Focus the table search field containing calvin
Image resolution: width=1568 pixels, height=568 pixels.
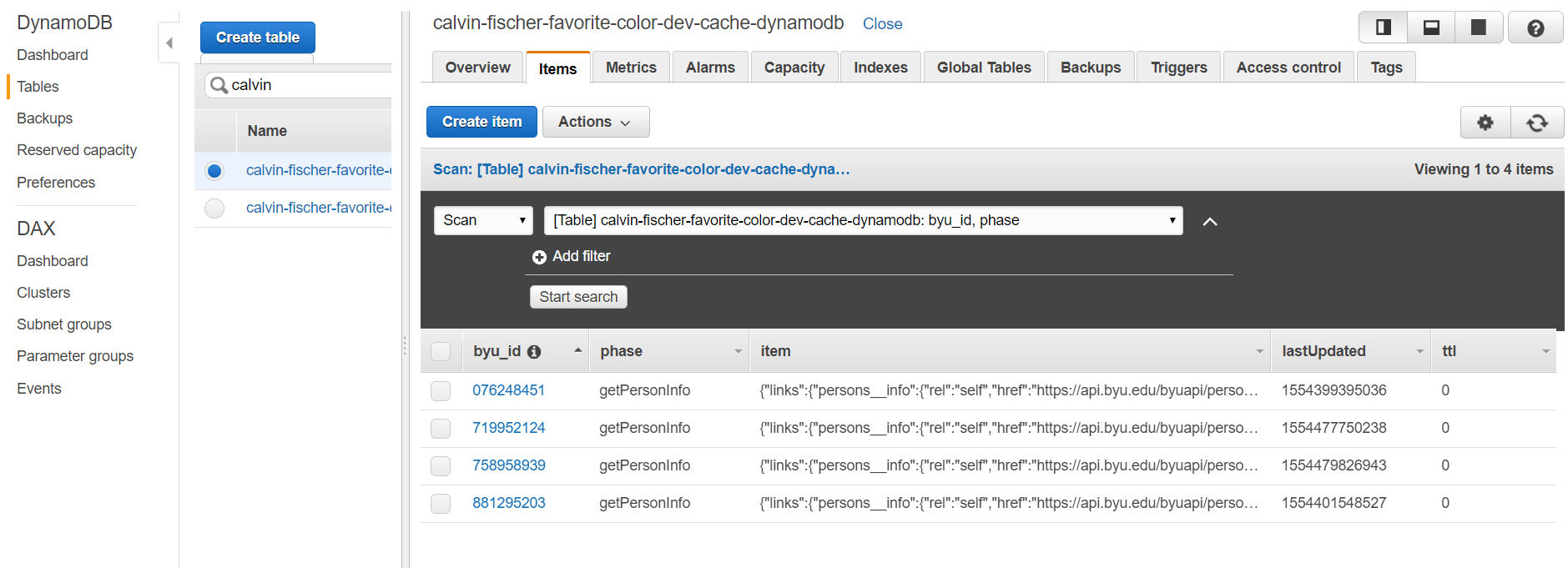299,85
